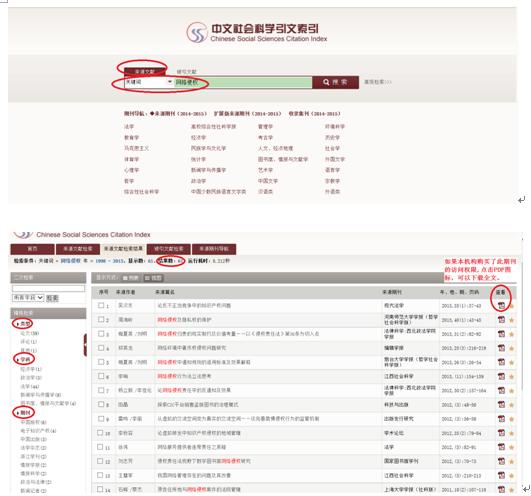This screenshot has width=531, height=496.
Task: Select the checkbox for result row 10
Action: point(100,433)
